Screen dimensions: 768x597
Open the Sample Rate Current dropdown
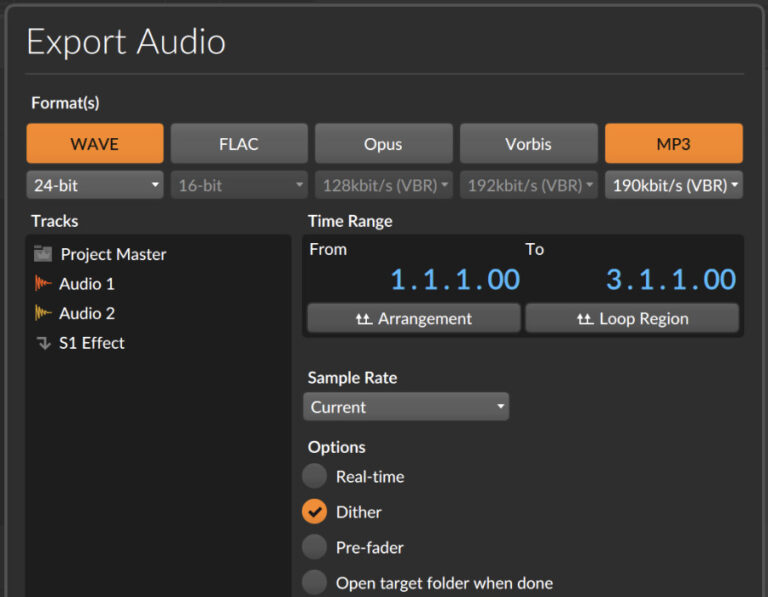click(406, 406)
